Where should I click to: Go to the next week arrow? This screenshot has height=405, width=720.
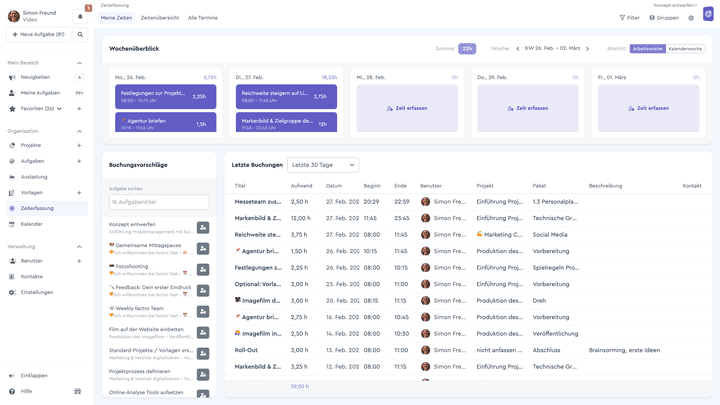(587, 48)
